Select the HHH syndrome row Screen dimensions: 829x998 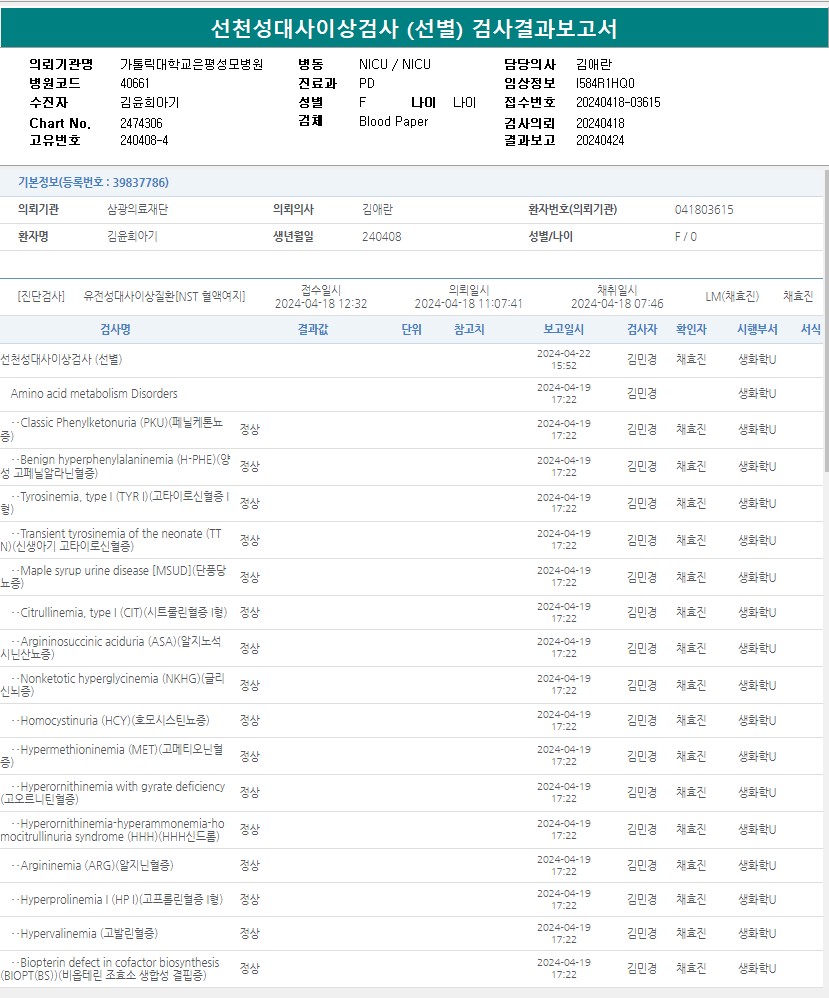pyautogui.click(x=411, y=829)
